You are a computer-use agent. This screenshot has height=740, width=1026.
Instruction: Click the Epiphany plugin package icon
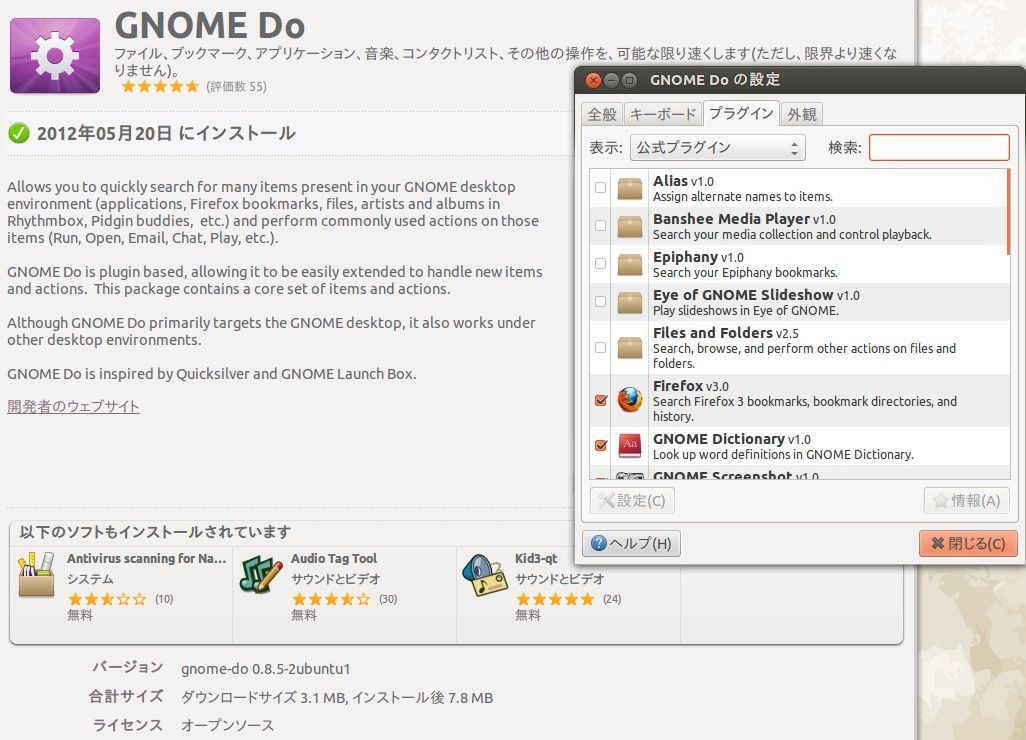click(x=629, y=264)
